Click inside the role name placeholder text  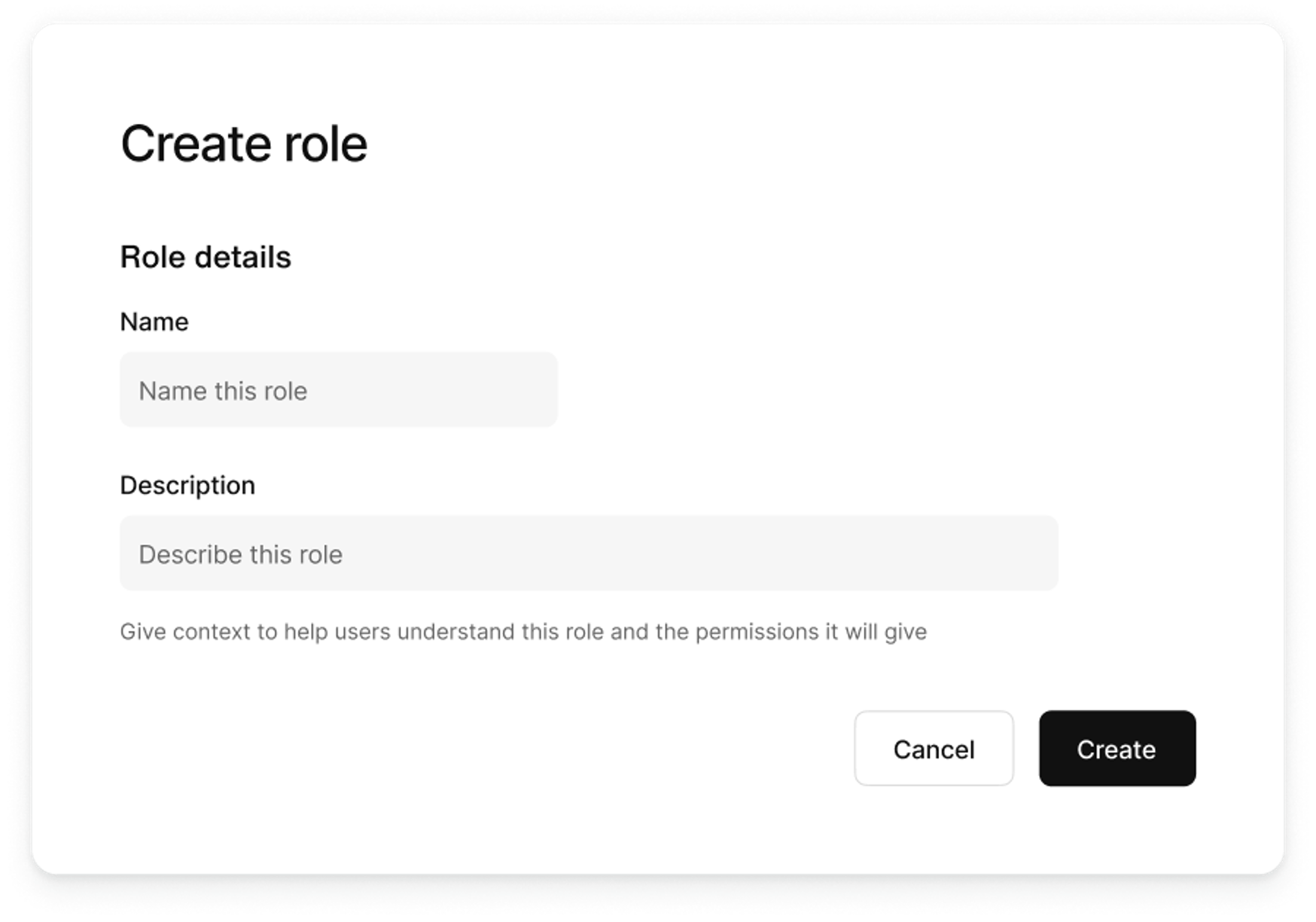[223, 390]
